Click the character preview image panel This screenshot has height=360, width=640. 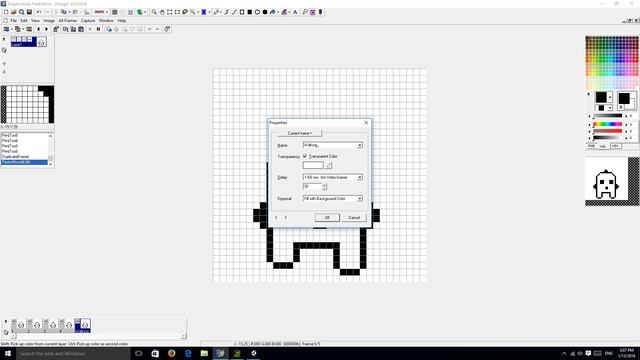[606, 178]
